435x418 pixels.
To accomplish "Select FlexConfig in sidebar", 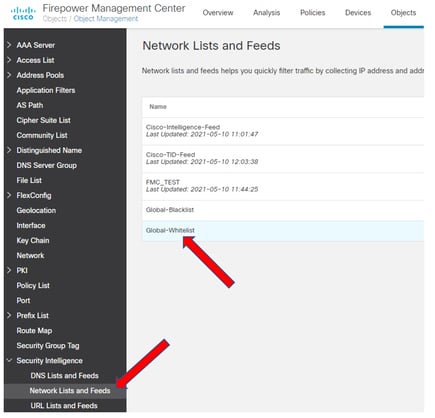I will pos(34,195).
